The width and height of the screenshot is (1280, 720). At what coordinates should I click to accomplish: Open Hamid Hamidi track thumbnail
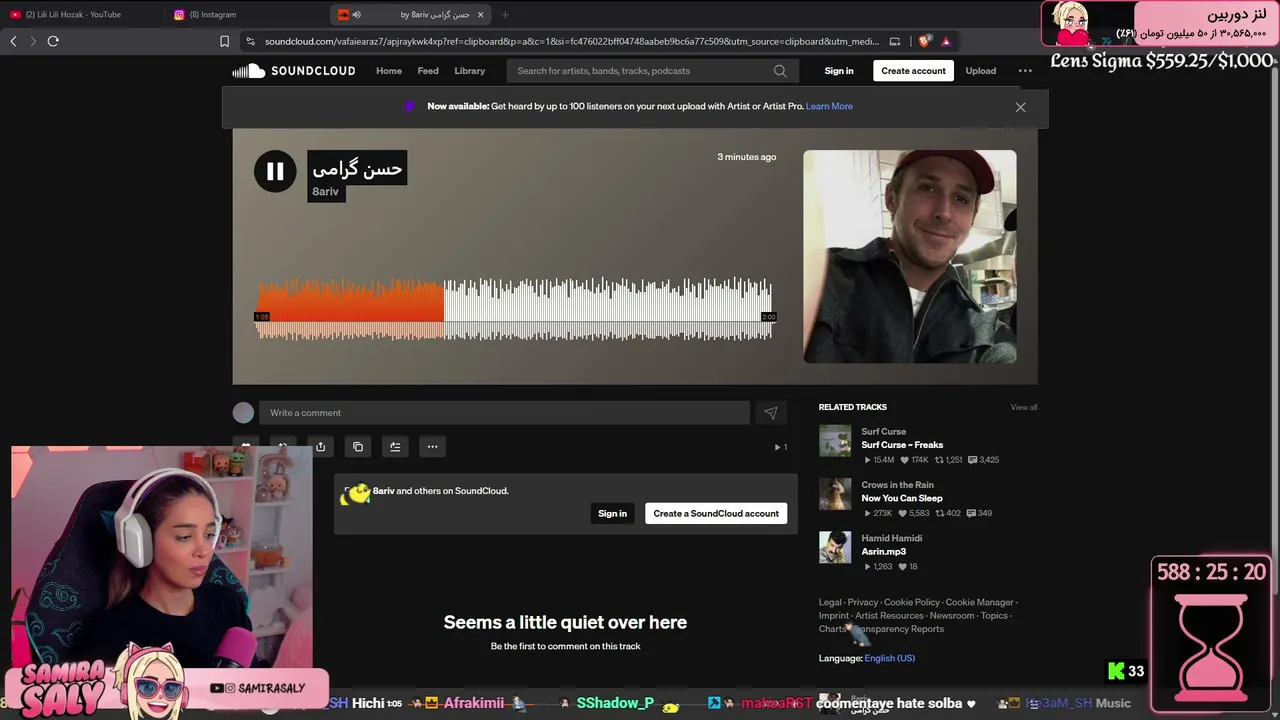(835, 547)
